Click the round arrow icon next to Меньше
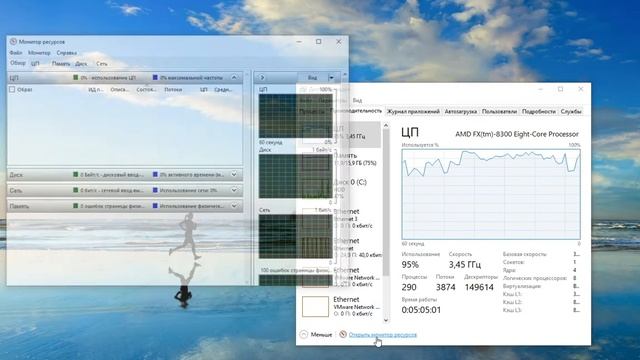The height and width of the screenshot is (360, 640). (304, 334)
